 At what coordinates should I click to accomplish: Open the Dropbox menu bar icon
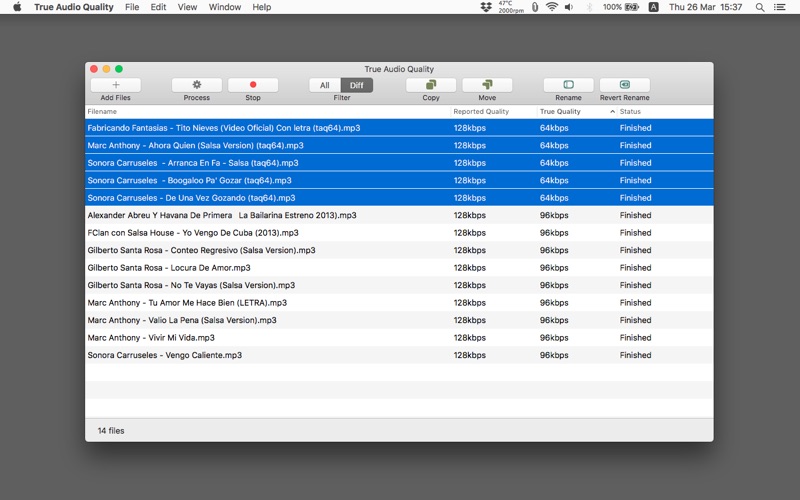(x=486, y=7)
